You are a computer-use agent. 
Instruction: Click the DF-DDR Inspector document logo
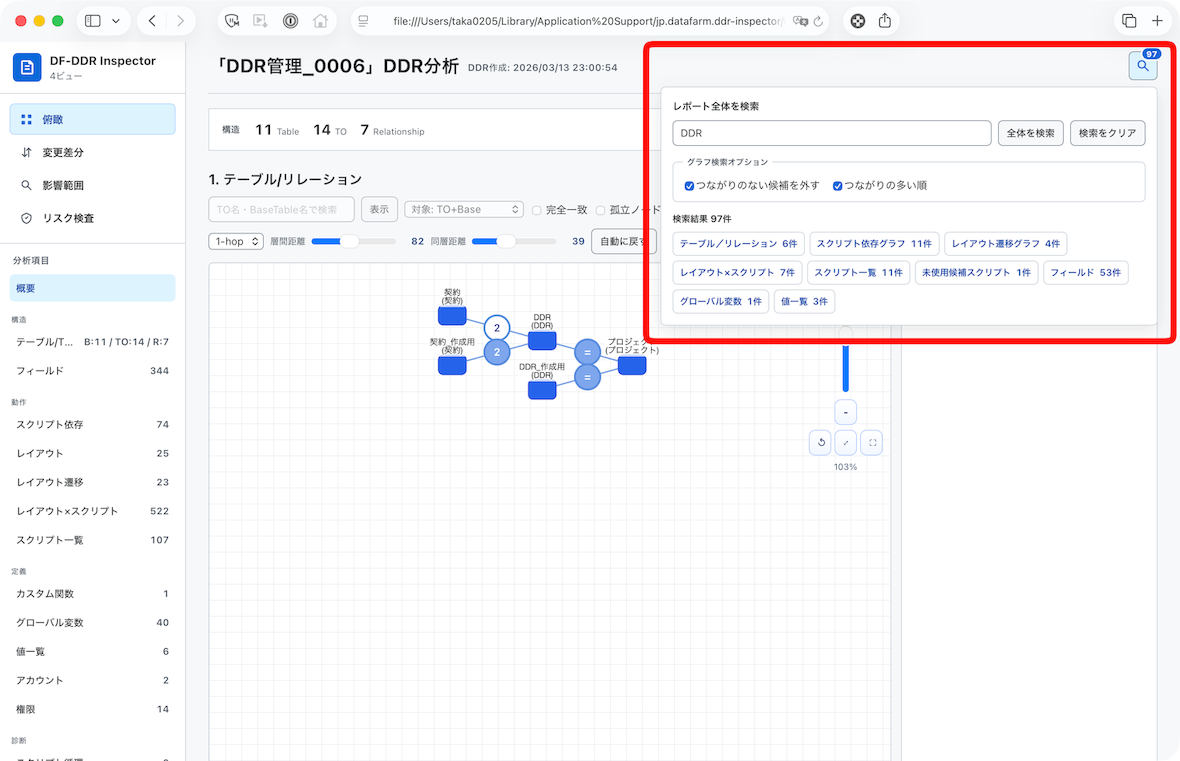coord(27,67)
